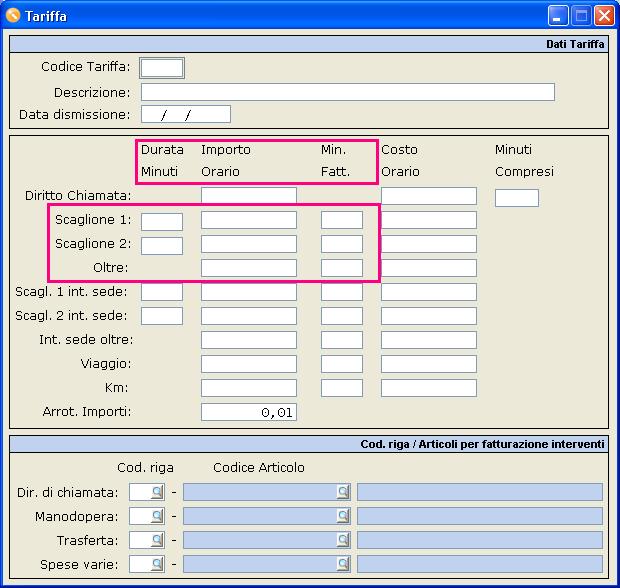Image resolution: width=620 pixels, height=588 pixels.
Task: Open Codice Articolo lookup for Dir. di chiamata
Action: coord(343,492)
